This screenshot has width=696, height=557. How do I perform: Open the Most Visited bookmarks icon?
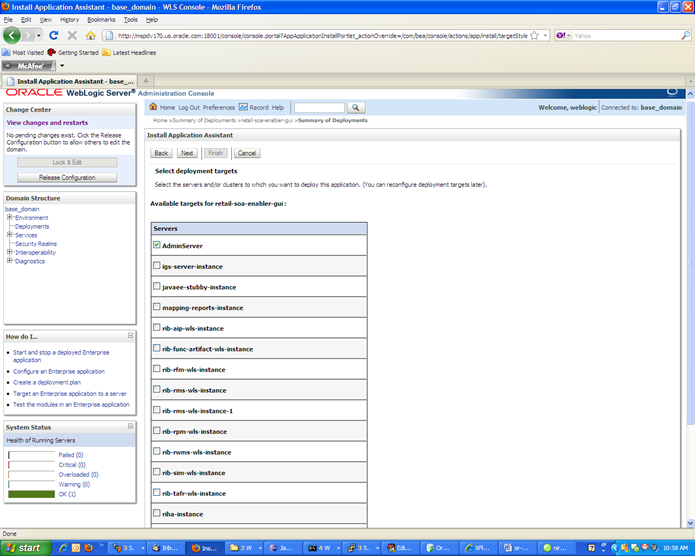click(6, 52)
